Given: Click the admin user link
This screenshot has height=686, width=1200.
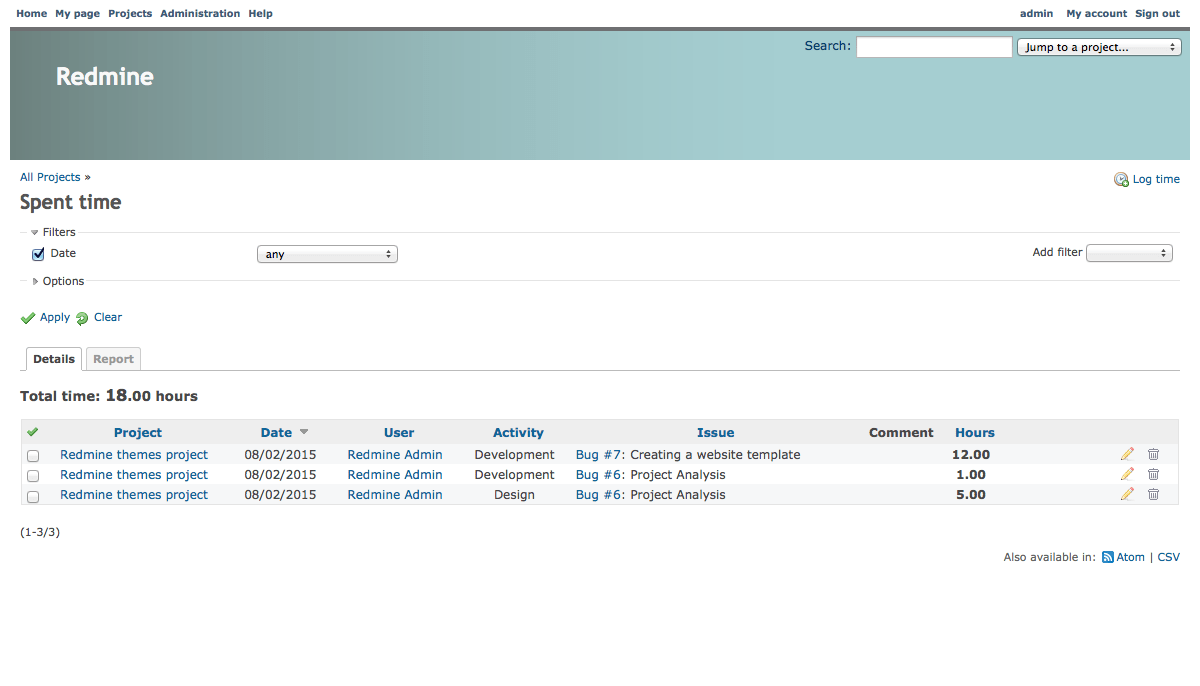Looking at the screenshot, I should click(1036, 14).
